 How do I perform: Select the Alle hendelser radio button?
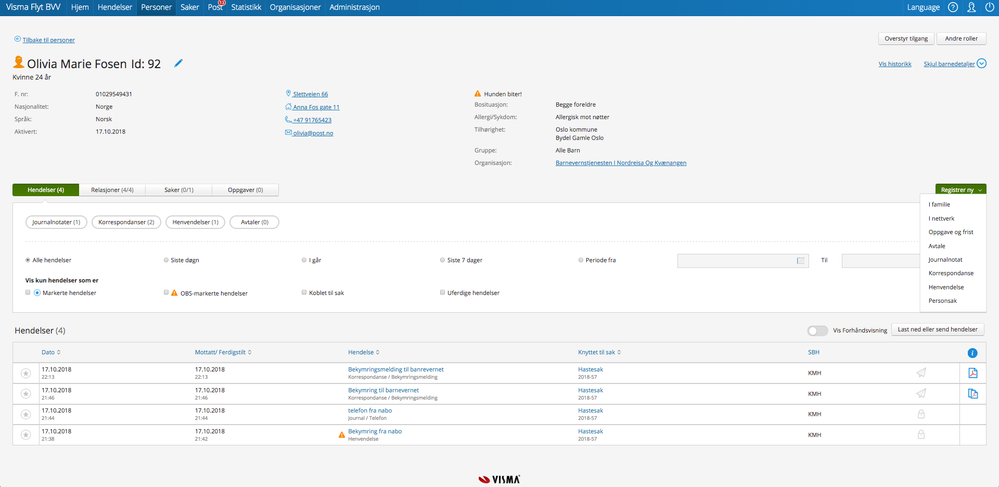(27, 260)
